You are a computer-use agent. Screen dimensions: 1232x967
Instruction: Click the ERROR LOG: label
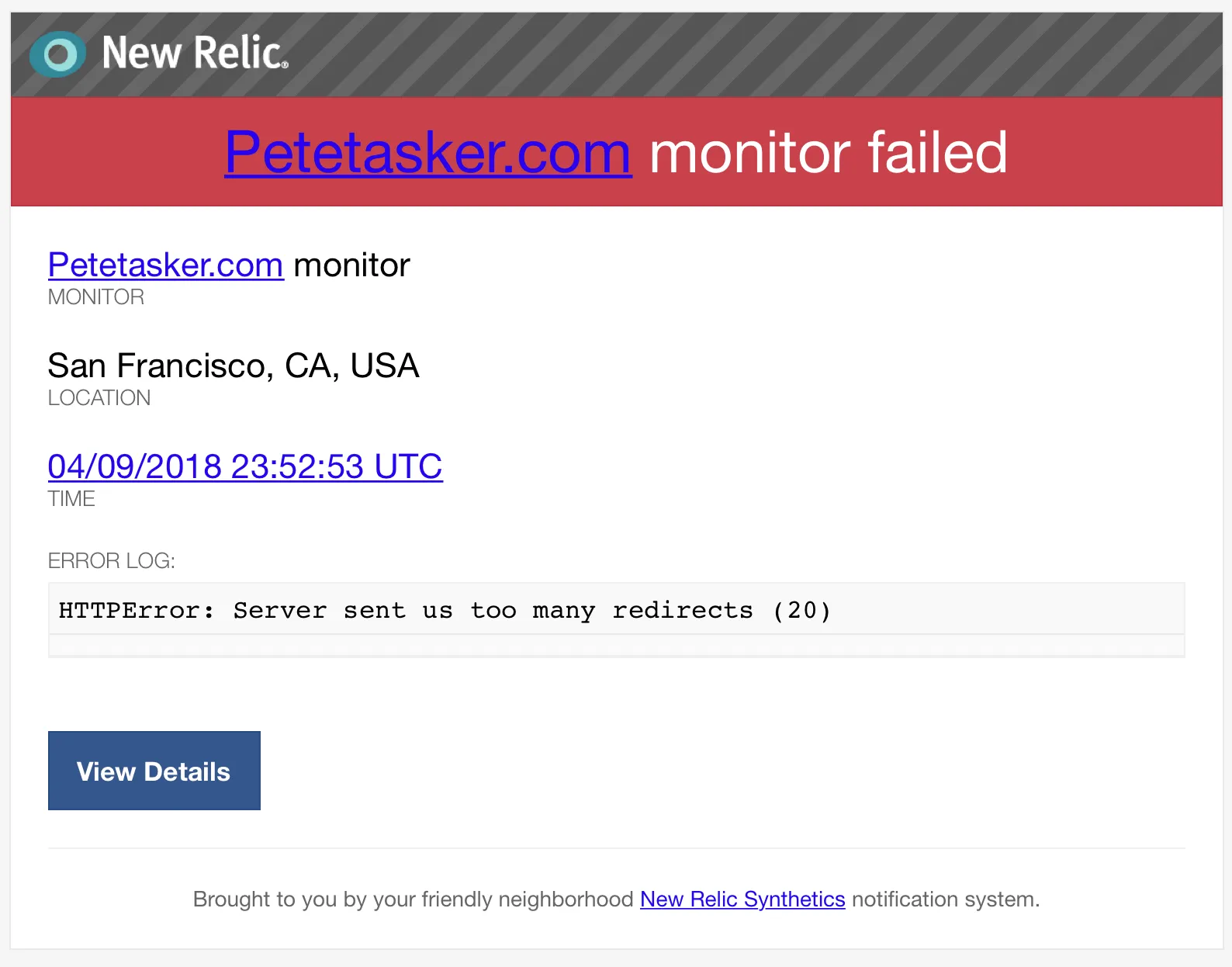click(x=112, y=561)
